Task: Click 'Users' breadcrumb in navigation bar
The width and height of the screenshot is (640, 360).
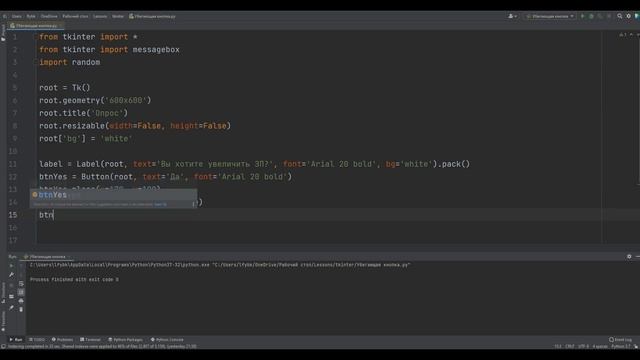Action: 17,16
